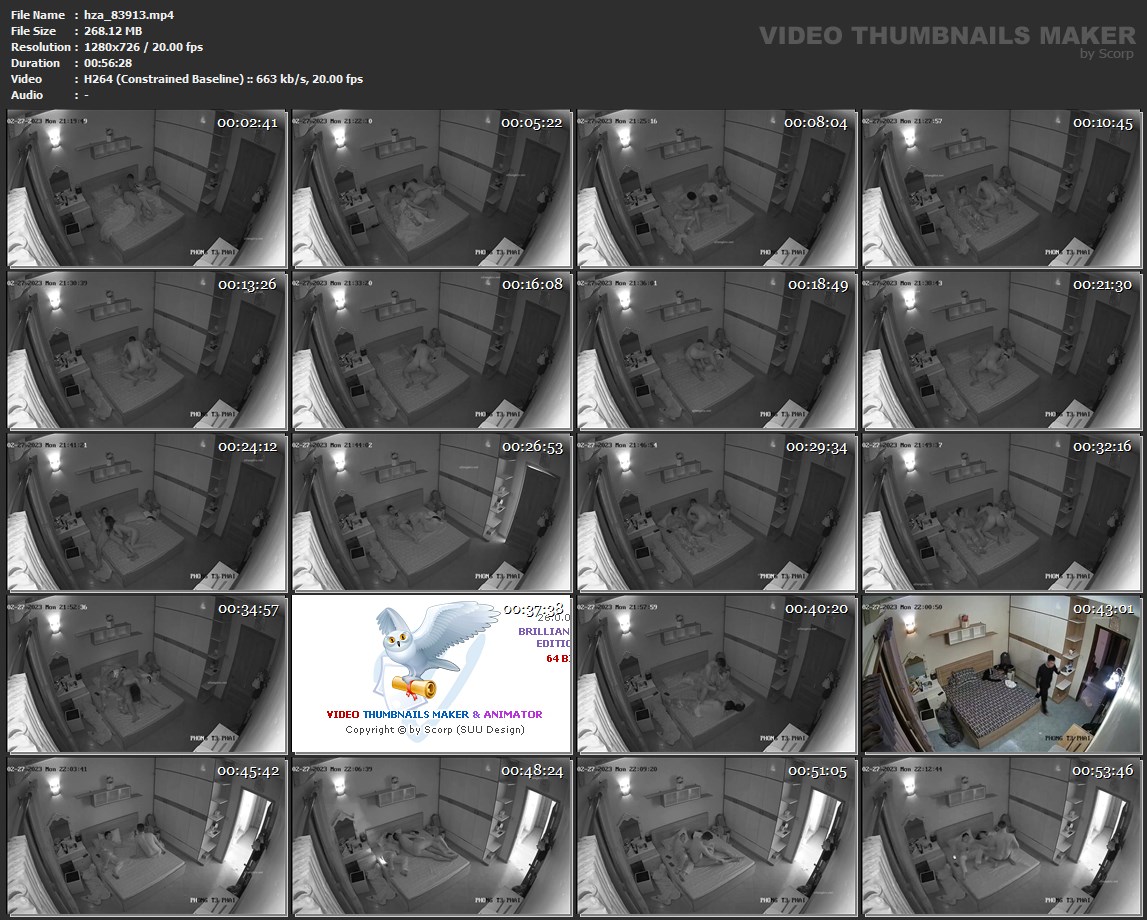Pick the 00:32:16 thumbnail
Image resolution: width=1147 pixels, height=920 pixels.
(x=1001, y=513)
